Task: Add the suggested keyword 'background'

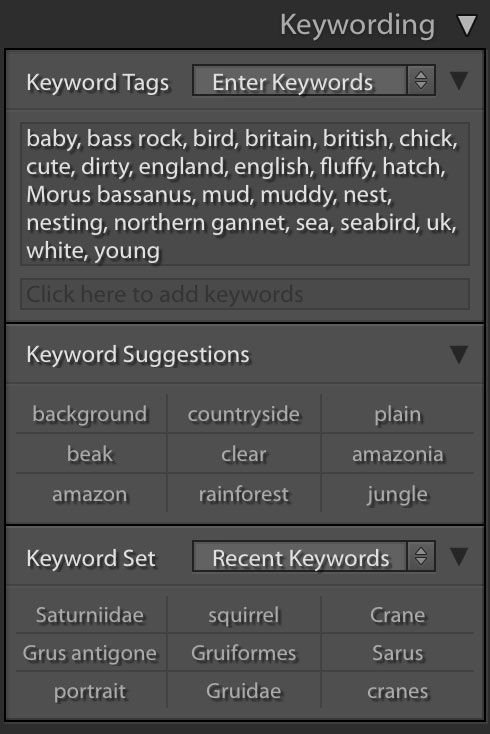Action: (x=91, y=414)
